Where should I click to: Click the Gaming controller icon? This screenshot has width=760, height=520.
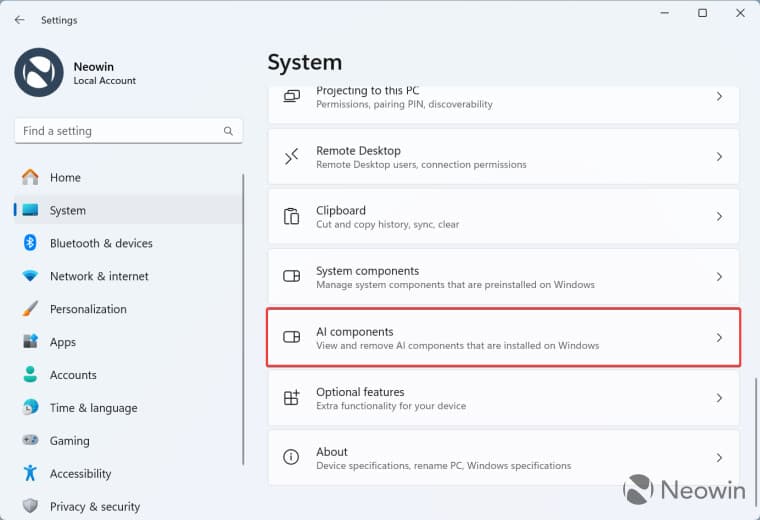pos(30,441)
